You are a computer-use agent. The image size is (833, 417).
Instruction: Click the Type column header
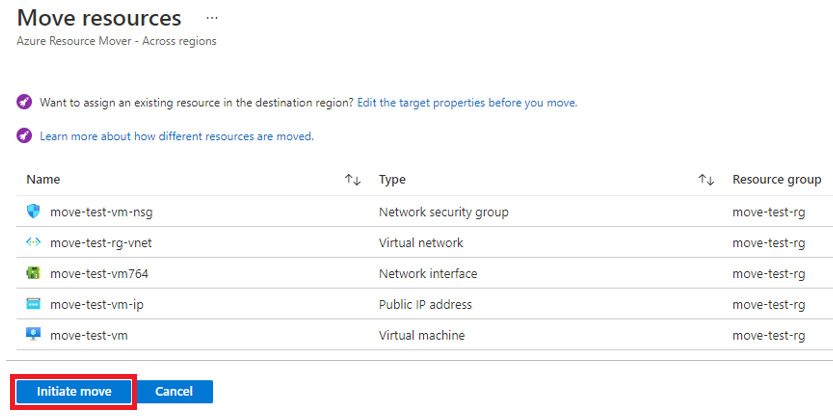tap(392, 180)
